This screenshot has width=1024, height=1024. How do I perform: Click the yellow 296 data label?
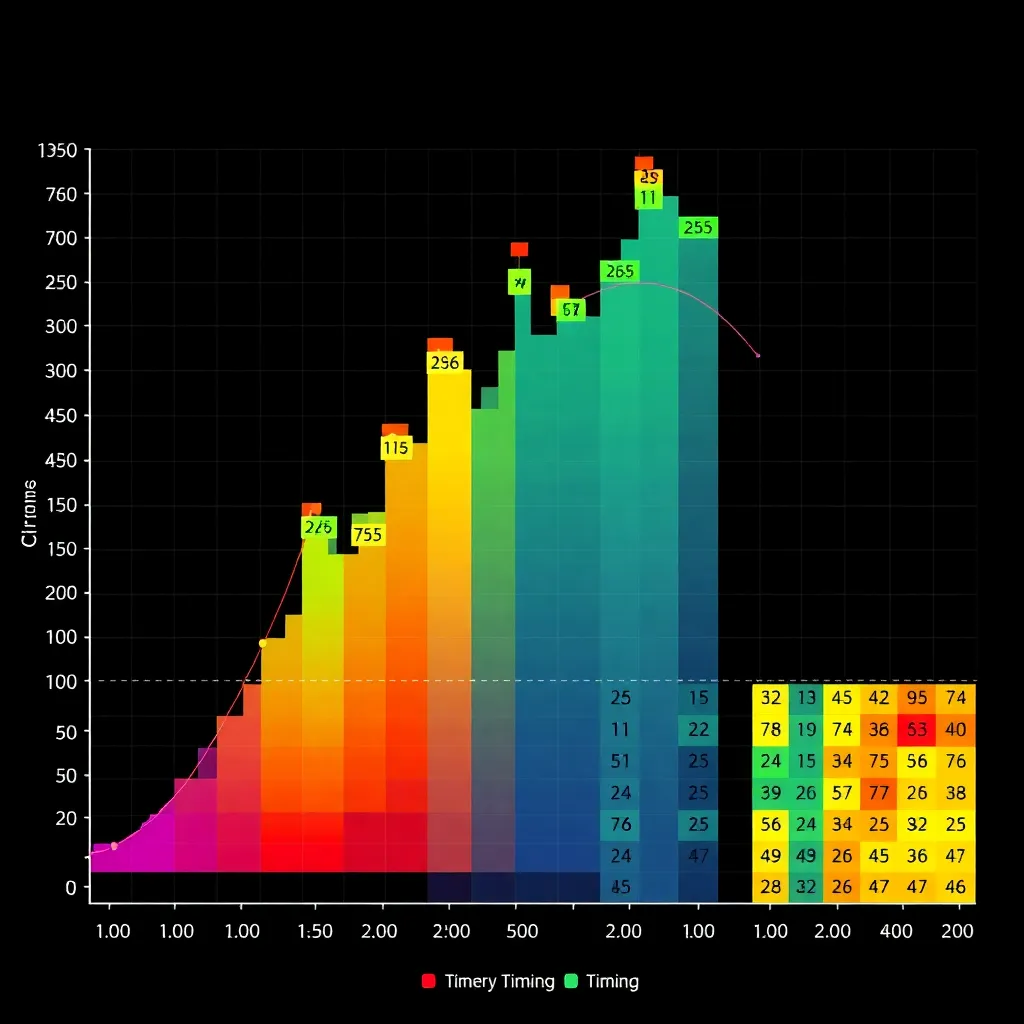pyautogui.click(x=443, y=363)
